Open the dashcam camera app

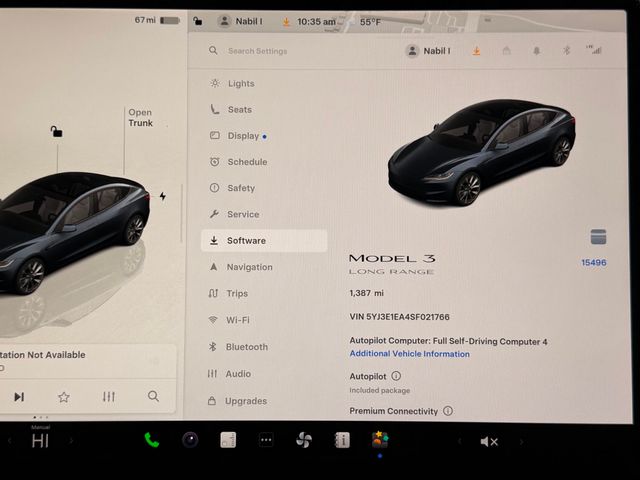tap(190, 440)
